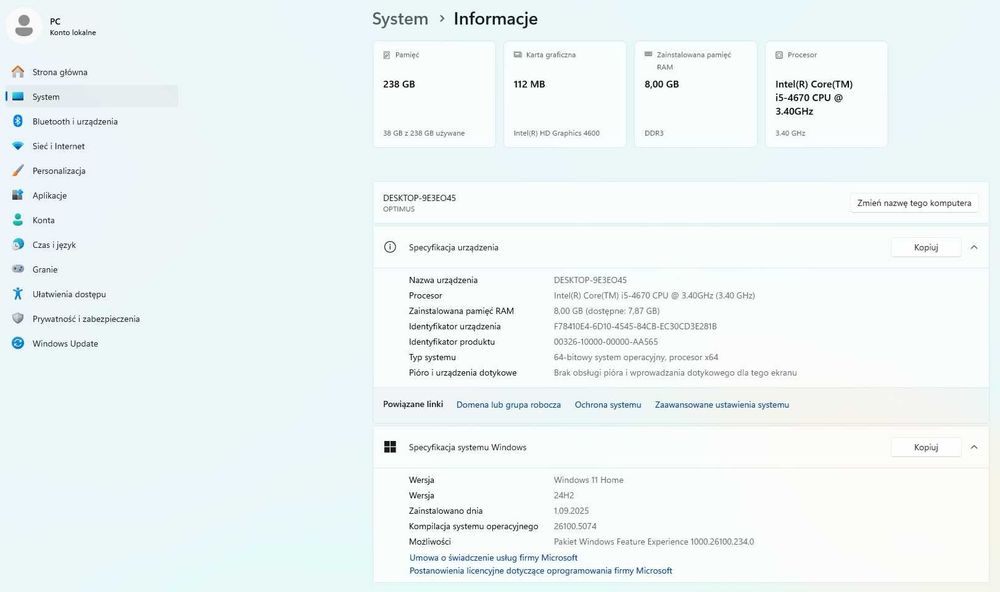1000x592 pixels.
Task: Go to the Granie settings section
Action: tap(45, 269)
